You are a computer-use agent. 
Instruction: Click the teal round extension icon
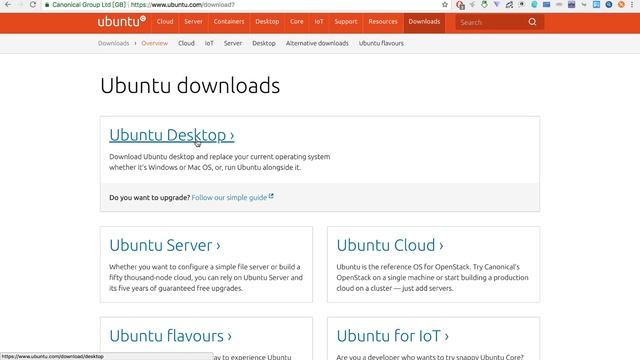[x=534, y=4]
